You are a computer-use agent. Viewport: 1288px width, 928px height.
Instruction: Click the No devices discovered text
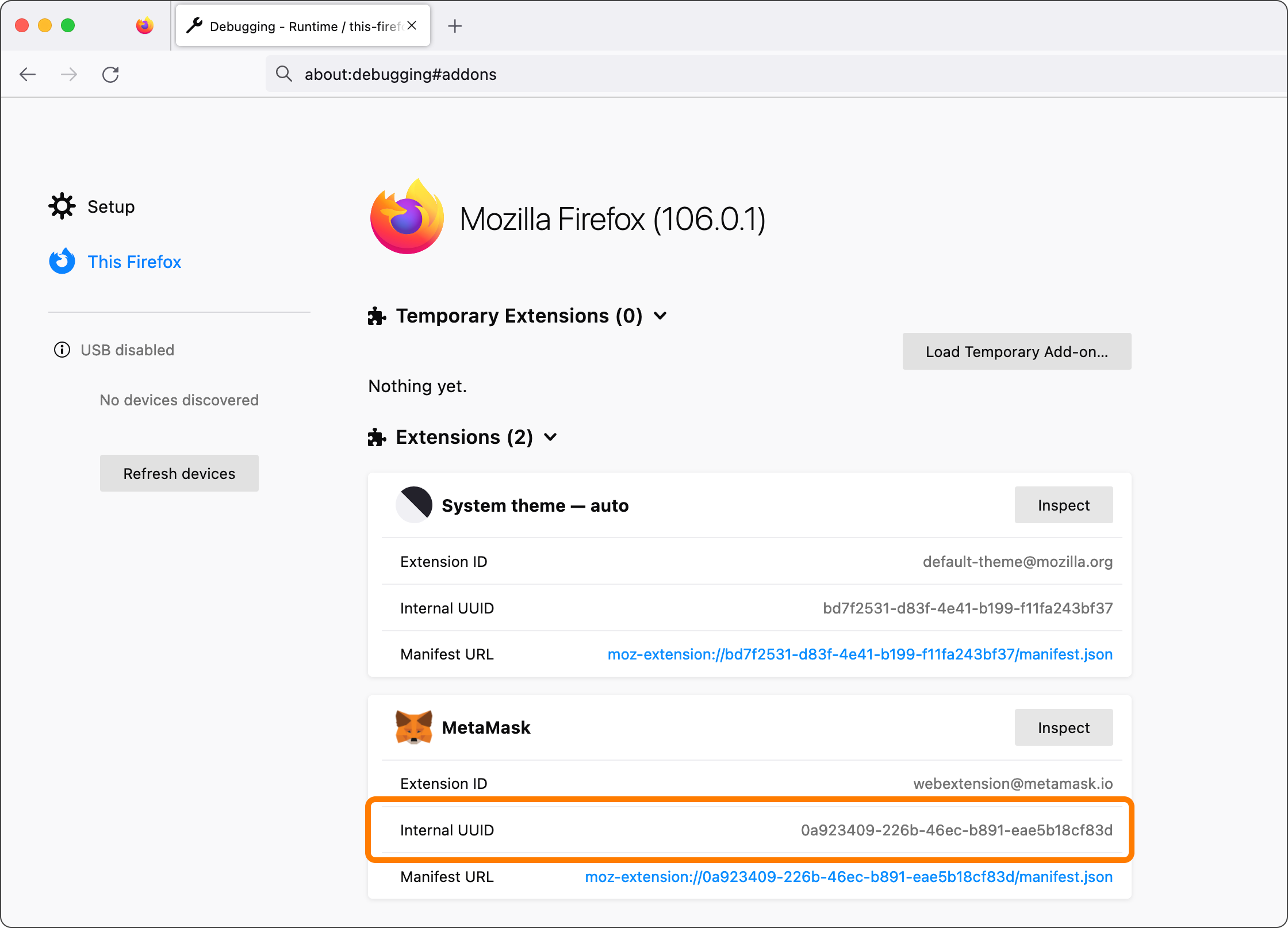pyautogui.click(x=179, y=400)
